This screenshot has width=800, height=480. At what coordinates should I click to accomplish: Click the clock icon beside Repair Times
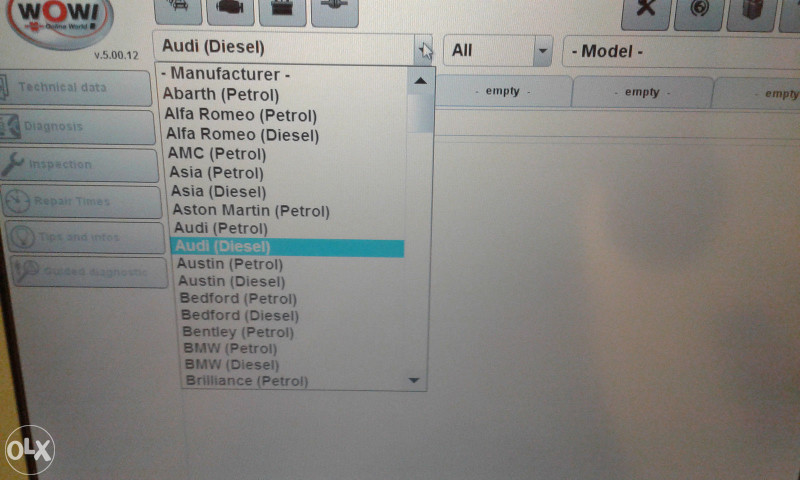click(x=17, y=201)
